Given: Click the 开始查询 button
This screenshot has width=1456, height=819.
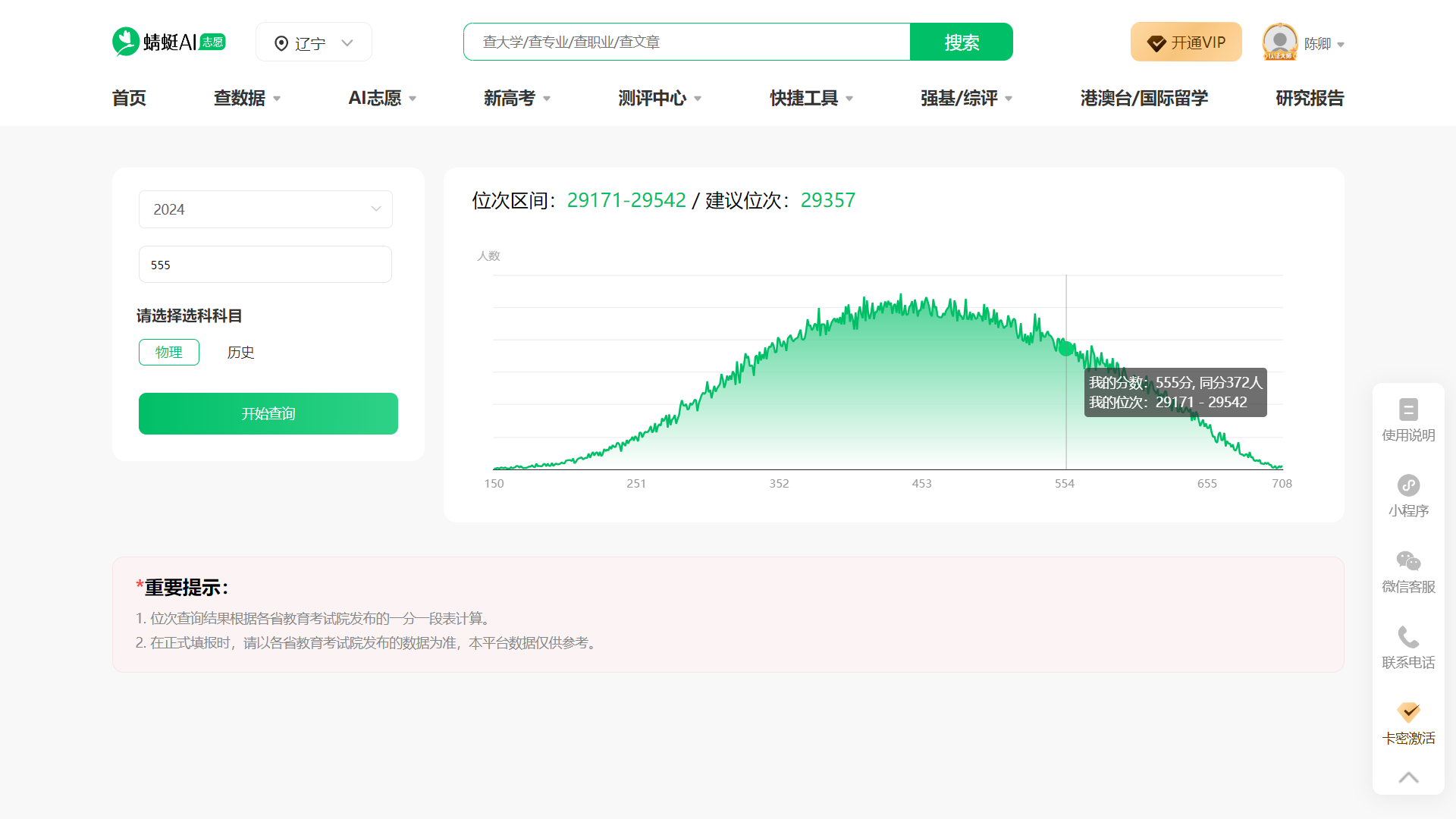Looking at the screenshot, I should click(268, 413).
